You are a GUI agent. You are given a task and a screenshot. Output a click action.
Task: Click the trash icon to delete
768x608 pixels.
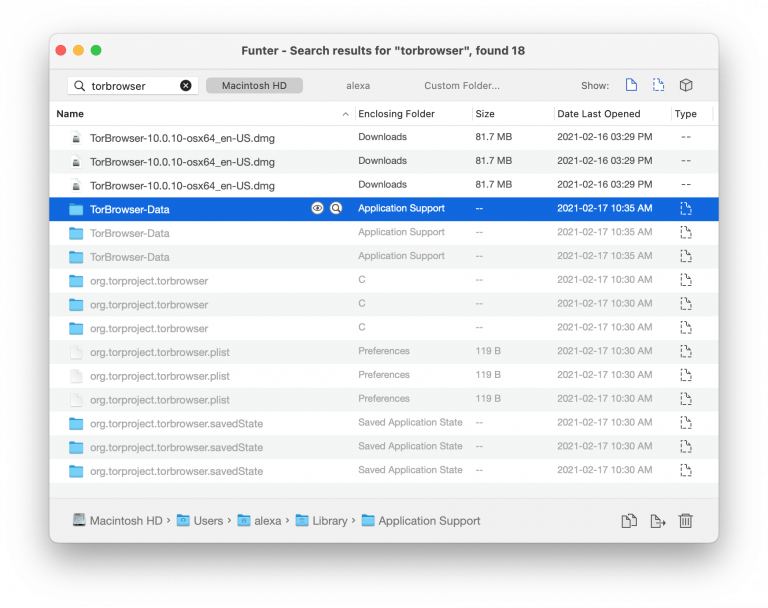pos(686,521)
